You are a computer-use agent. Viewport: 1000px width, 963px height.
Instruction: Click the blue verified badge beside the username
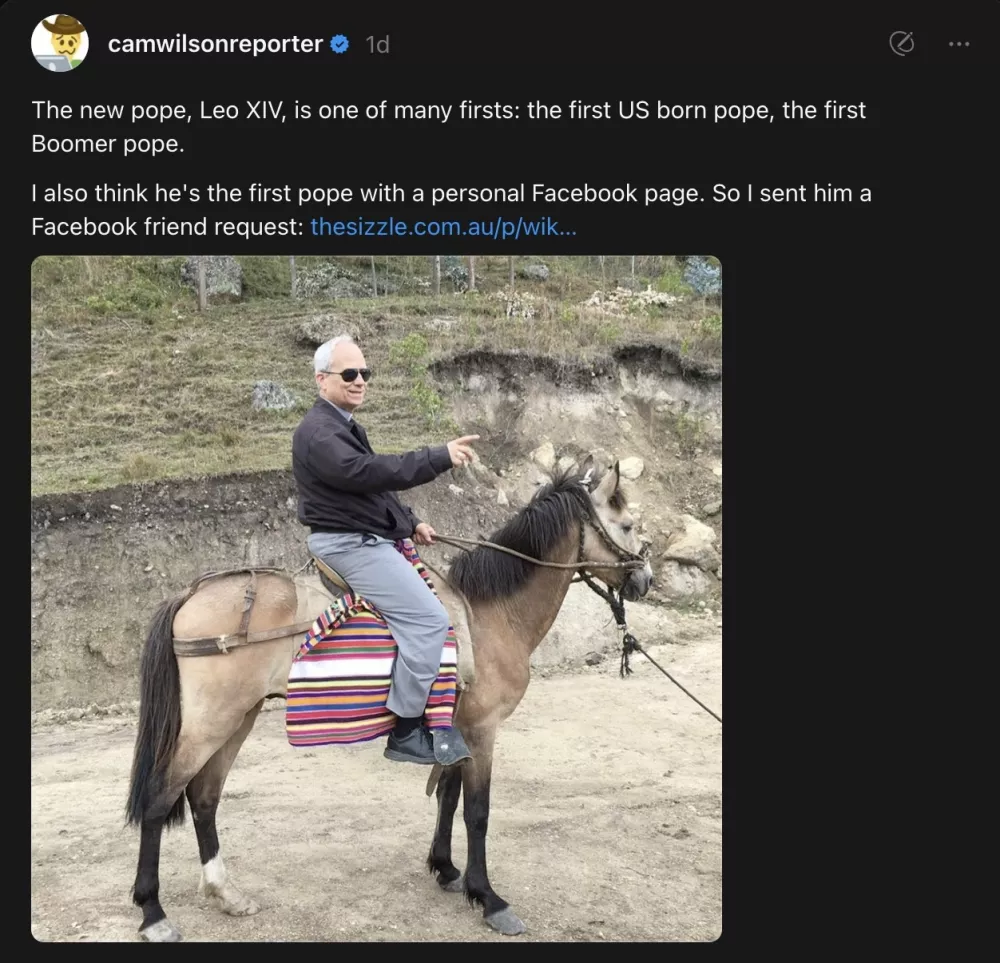pyautogui.click(x=339, y=44)
